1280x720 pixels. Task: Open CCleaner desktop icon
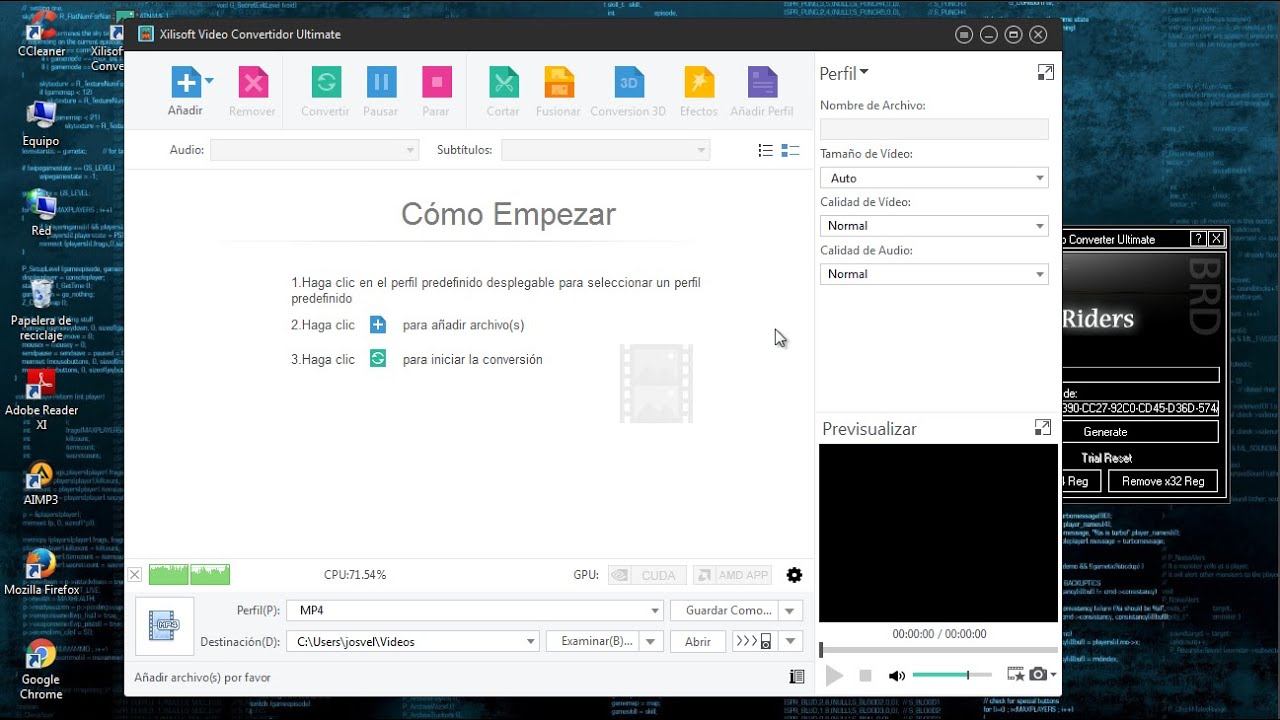tap(41, 33)
